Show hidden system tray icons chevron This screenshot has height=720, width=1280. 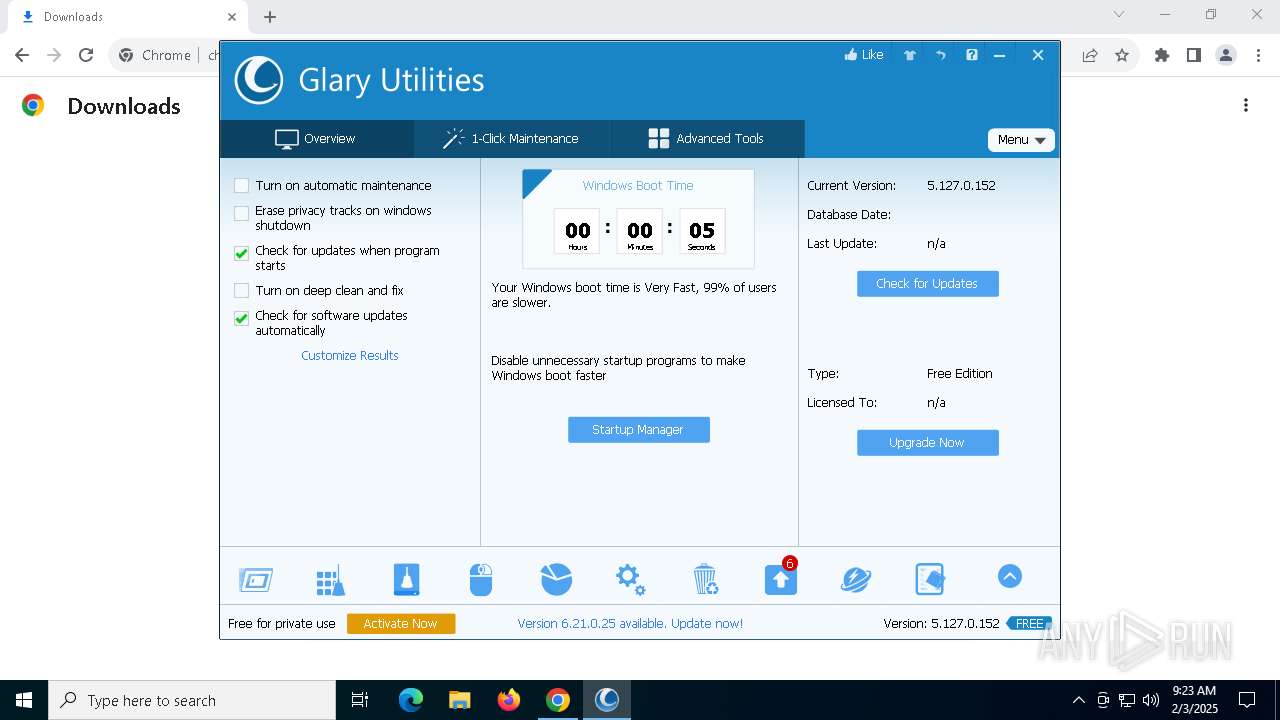coord(1078,700)
